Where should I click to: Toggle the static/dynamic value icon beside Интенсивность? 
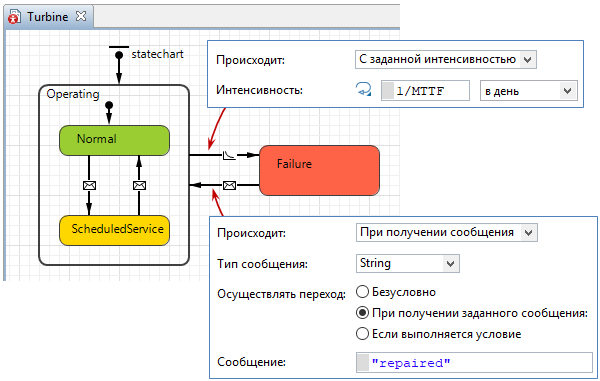(x=363, y=90)
